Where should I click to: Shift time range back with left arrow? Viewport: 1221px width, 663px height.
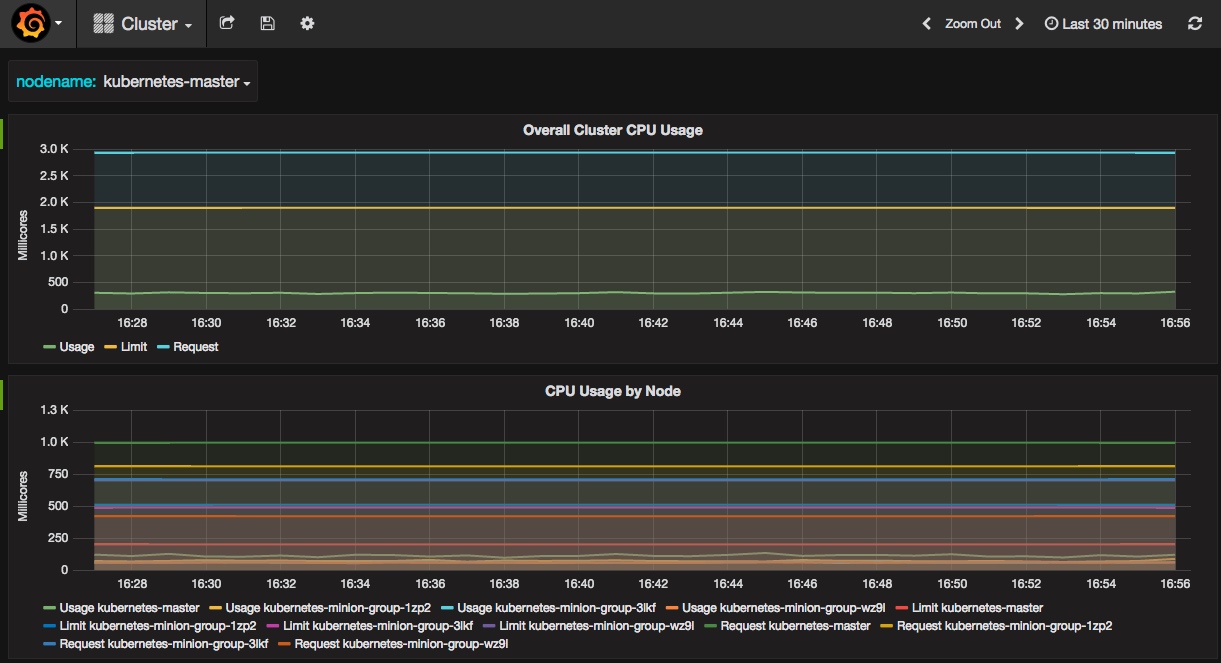point(926,24)
